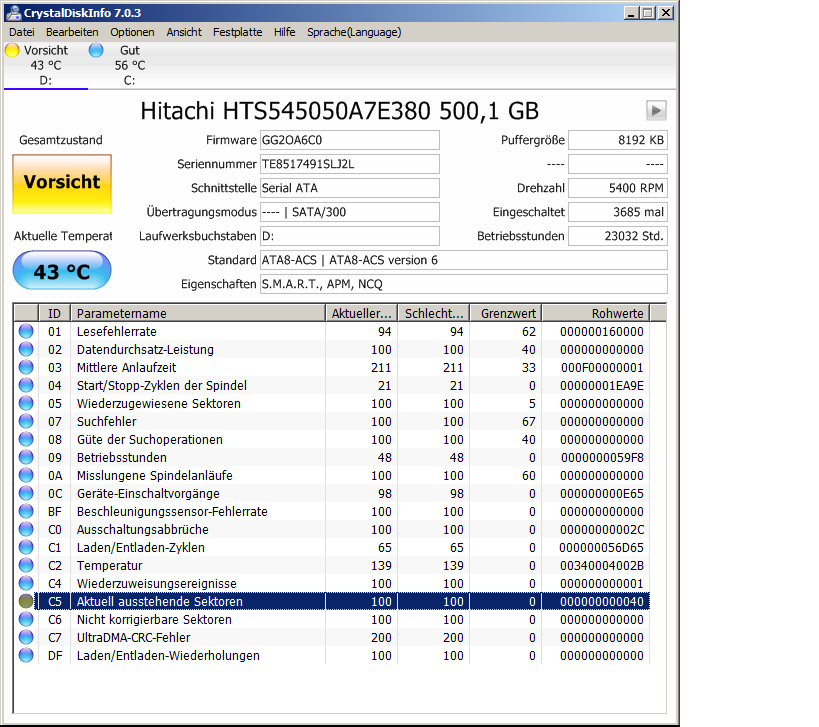The image size is (819, 727).
Task: Select the Lesefehlerrate row text
Action: [116, 332]
